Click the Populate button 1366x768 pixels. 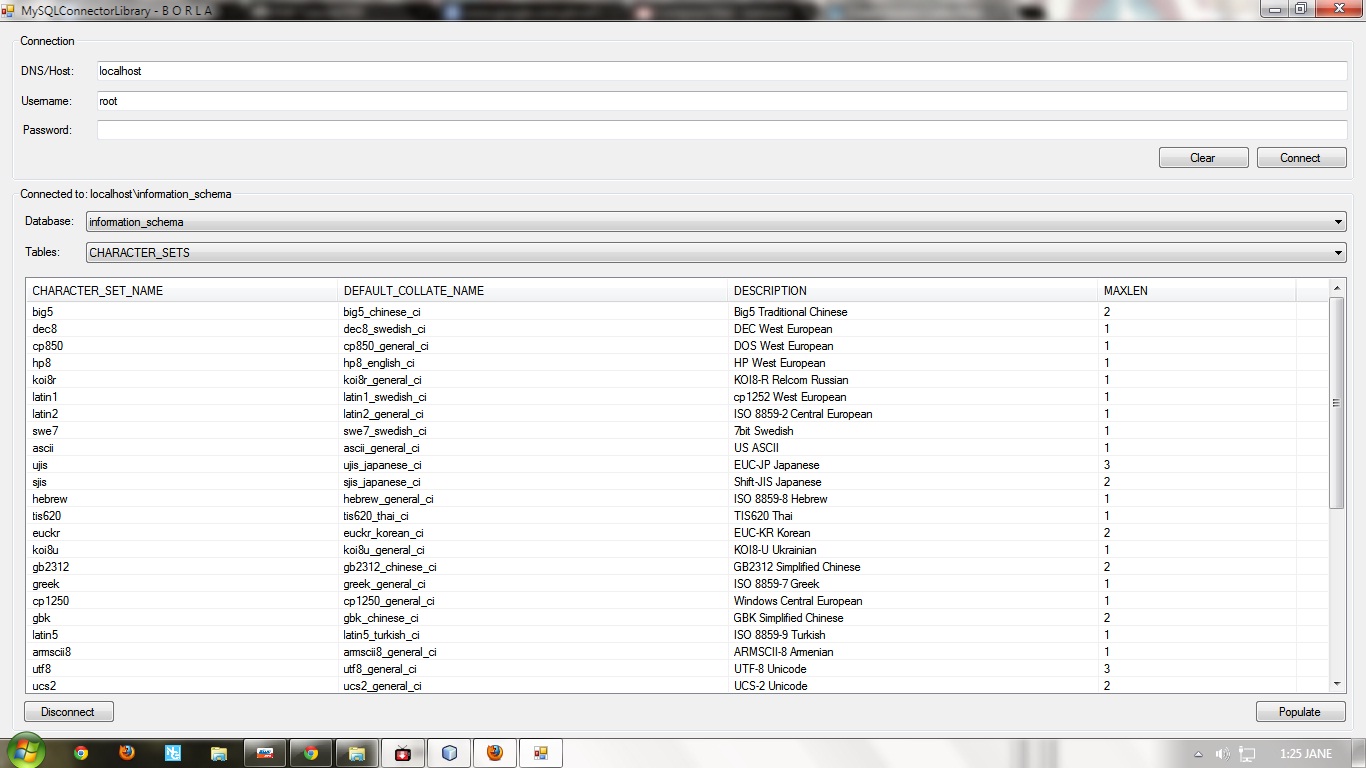click(1300, 712)
